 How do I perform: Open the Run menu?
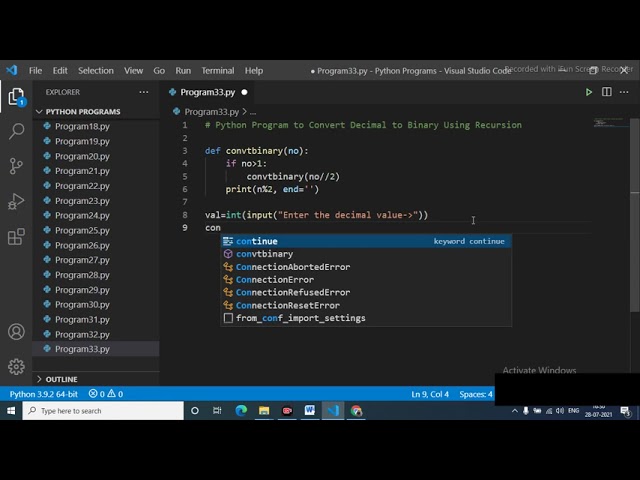(183, 71)
